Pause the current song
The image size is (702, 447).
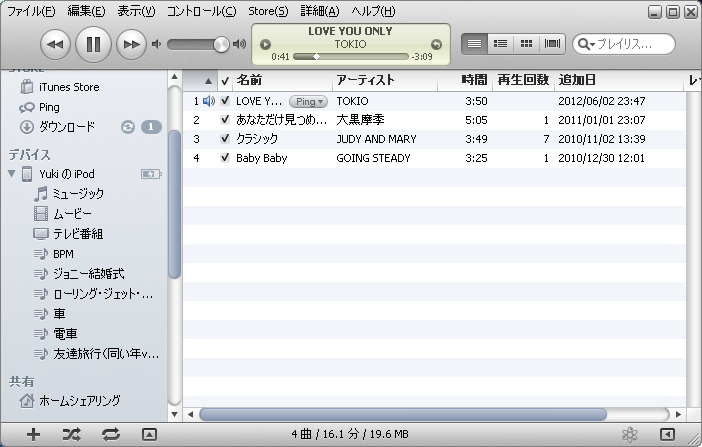tap(93, 44)
